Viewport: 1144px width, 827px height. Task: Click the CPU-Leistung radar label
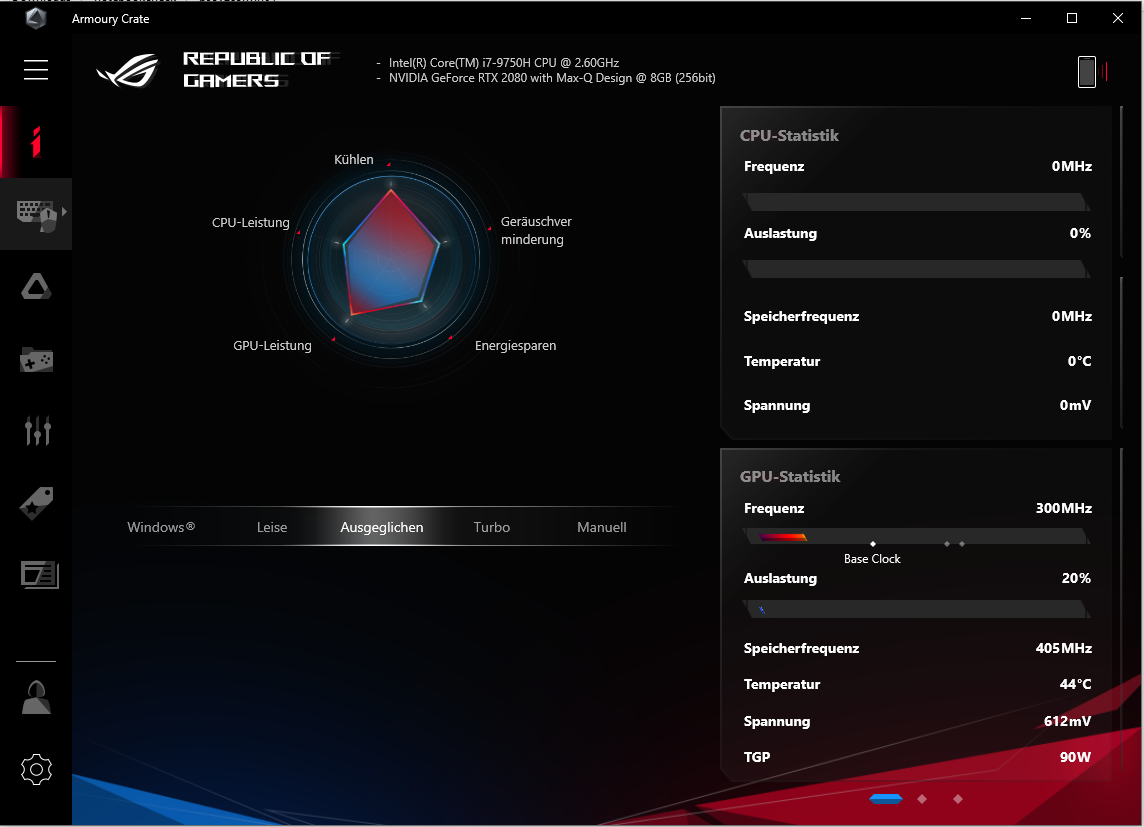point(250,222)
